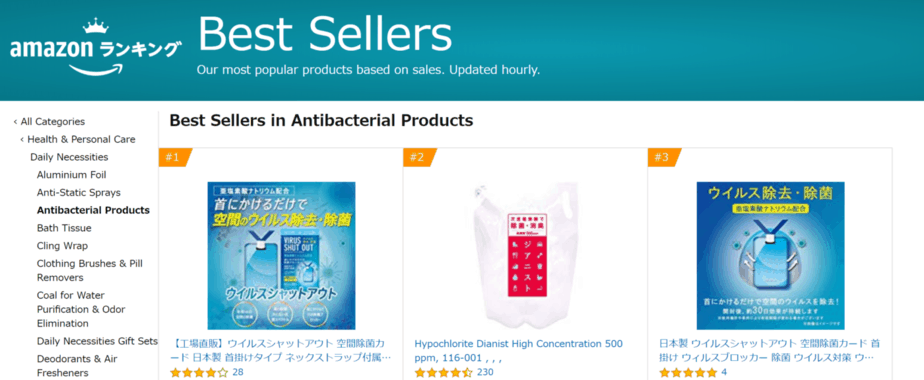Select Clothing Brushes & Pill Removers category
The width and height of the screenshot is (924, 380).
[x=90, y=270]
